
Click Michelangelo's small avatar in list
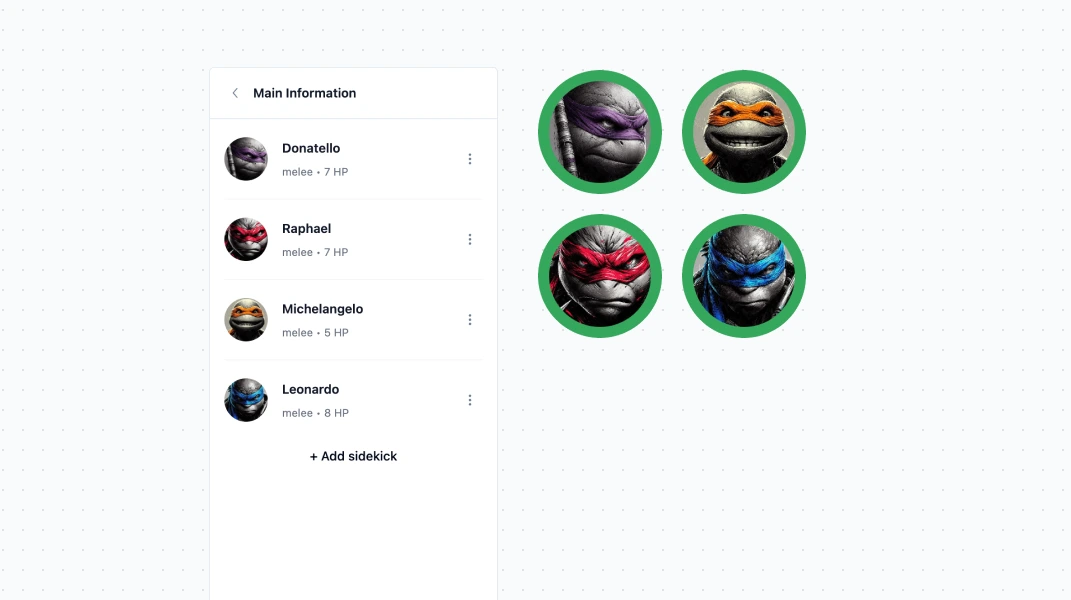(246, 320)
